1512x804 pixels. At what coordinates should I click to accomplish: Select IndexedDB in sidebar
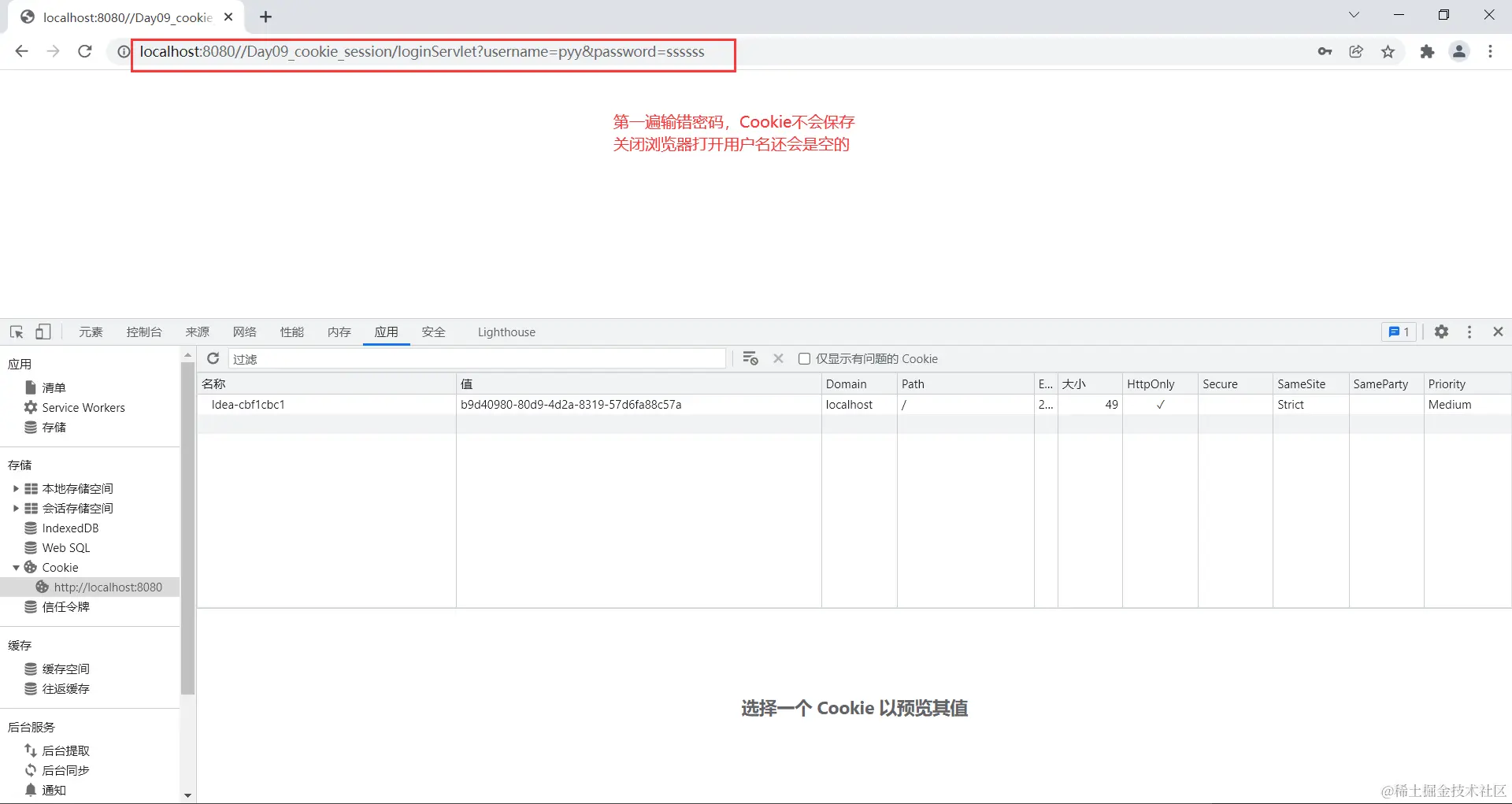coord(70,528)
